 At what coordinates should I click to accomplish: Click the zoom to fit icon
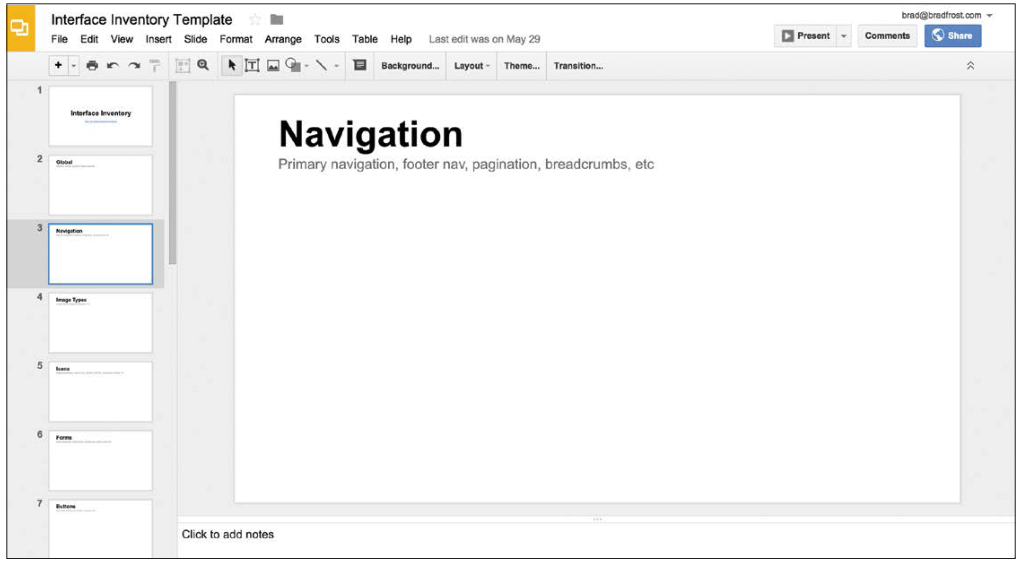182,65
